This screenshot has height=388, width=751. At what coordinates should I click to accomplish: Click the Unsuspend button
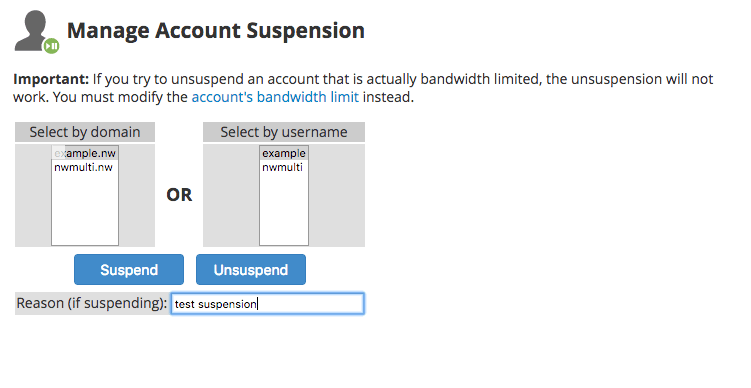(x=251, y=270)
